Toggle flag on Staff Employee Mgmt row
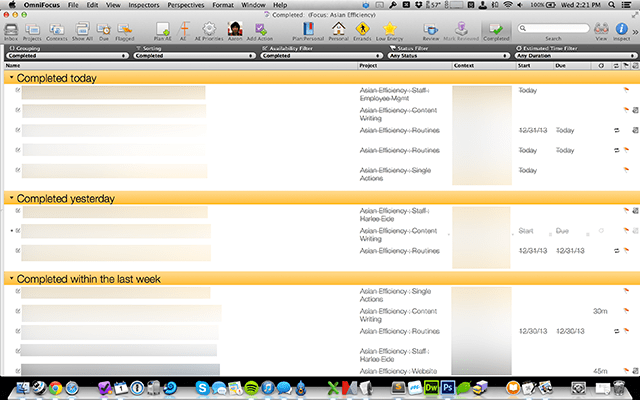 click(x=626, y=90)
